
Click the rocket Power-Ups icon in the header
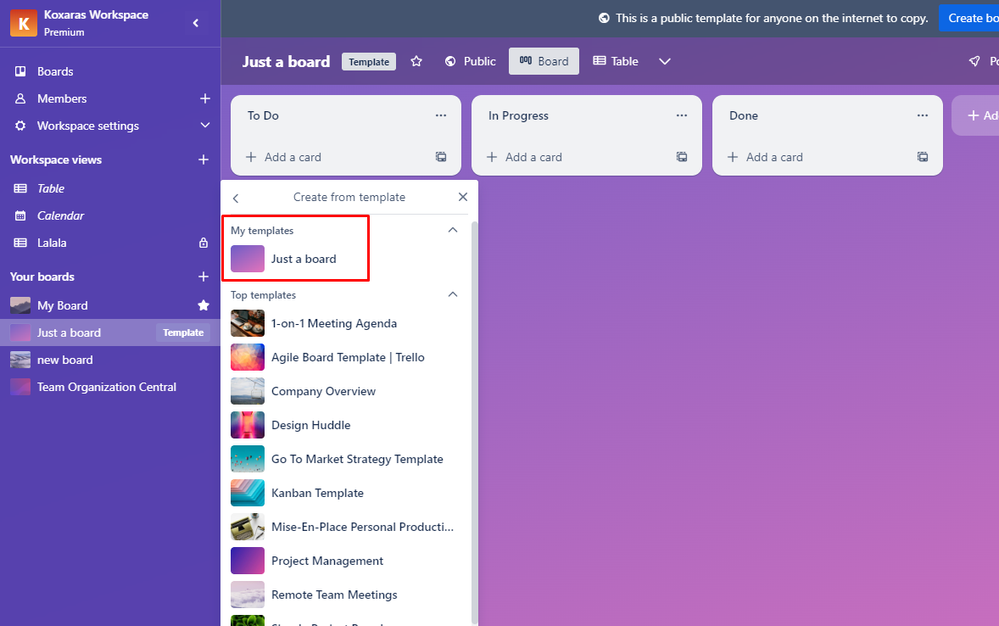coord(974,61)
